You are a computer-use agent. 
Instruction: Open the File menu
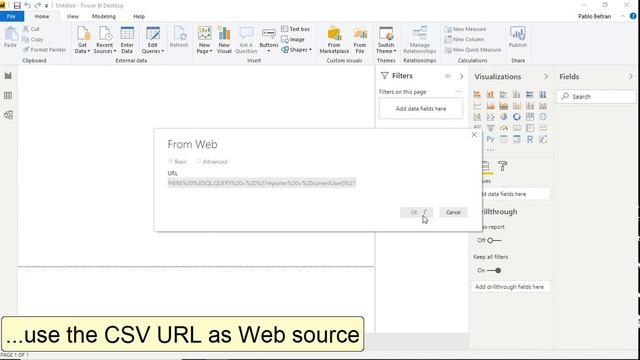pos(11,16)
